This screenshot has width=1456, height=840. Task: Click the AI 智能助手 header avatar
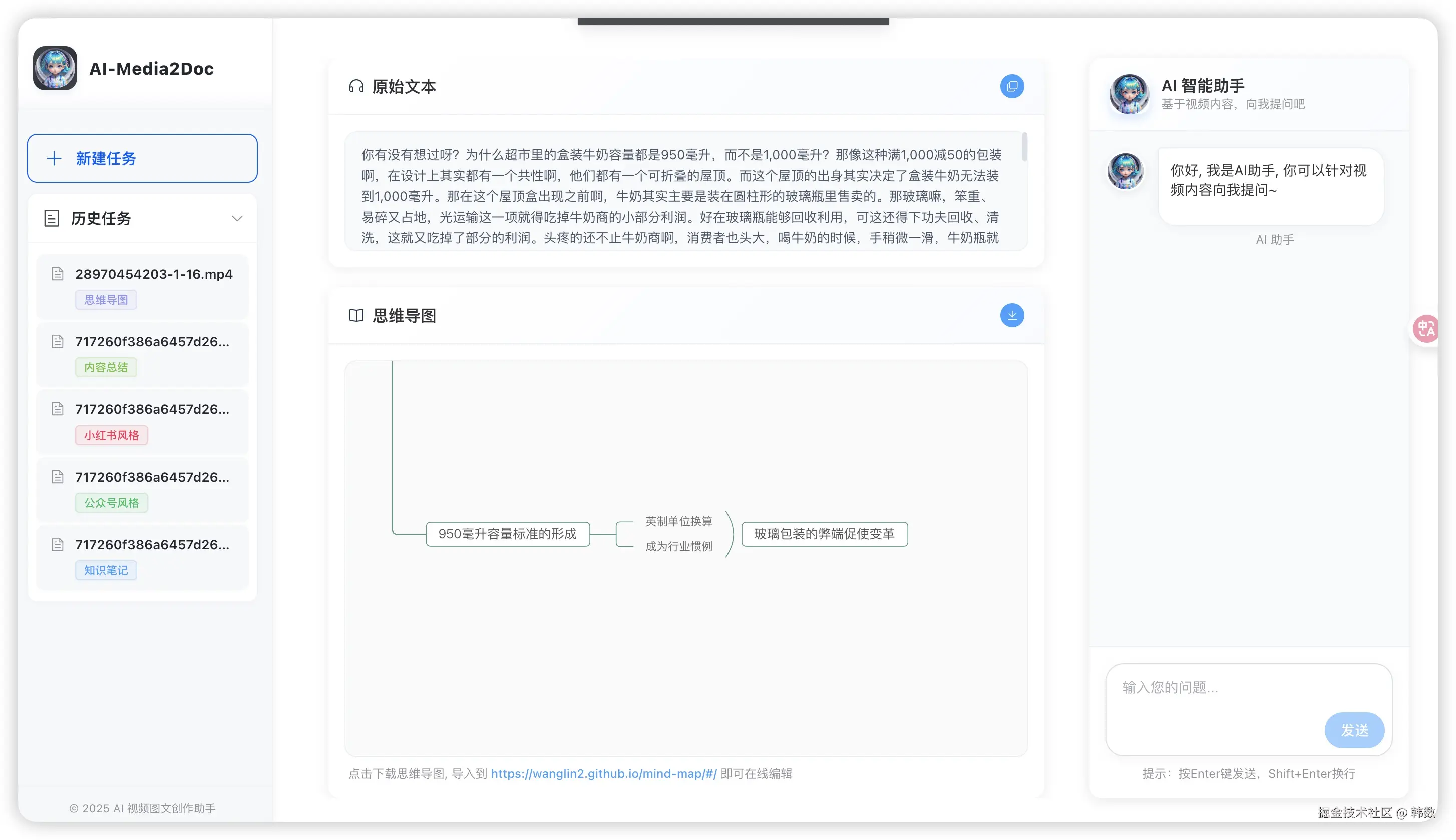tap(1129, 94)
